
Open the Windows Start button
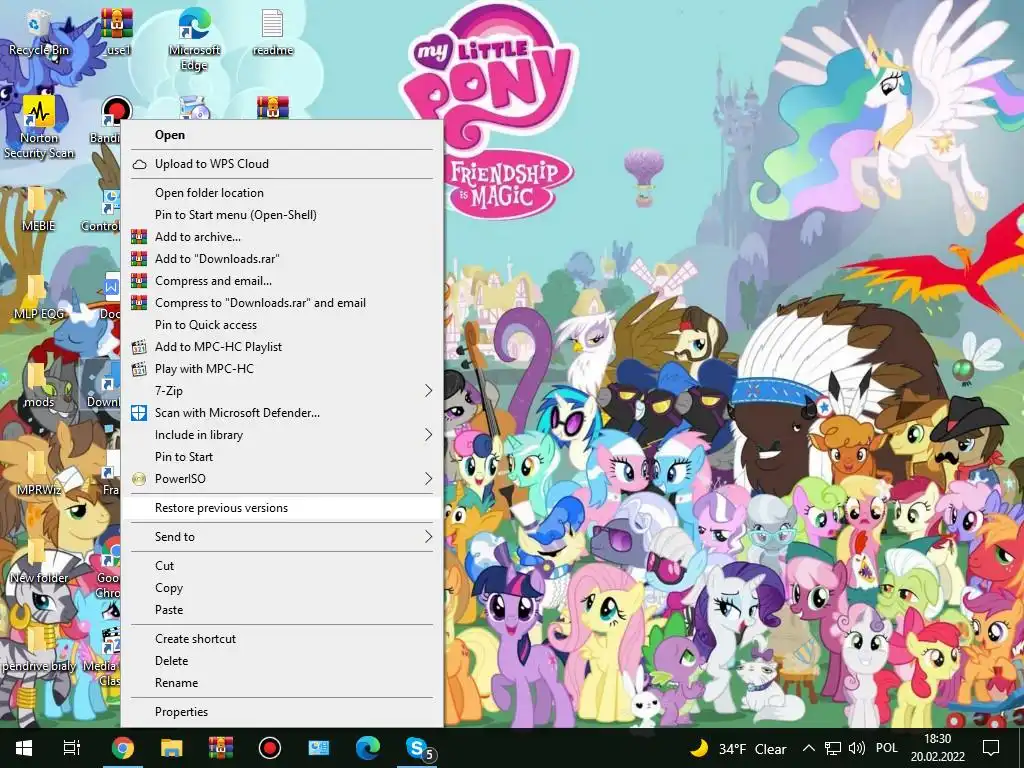click(x=24, y=748)
